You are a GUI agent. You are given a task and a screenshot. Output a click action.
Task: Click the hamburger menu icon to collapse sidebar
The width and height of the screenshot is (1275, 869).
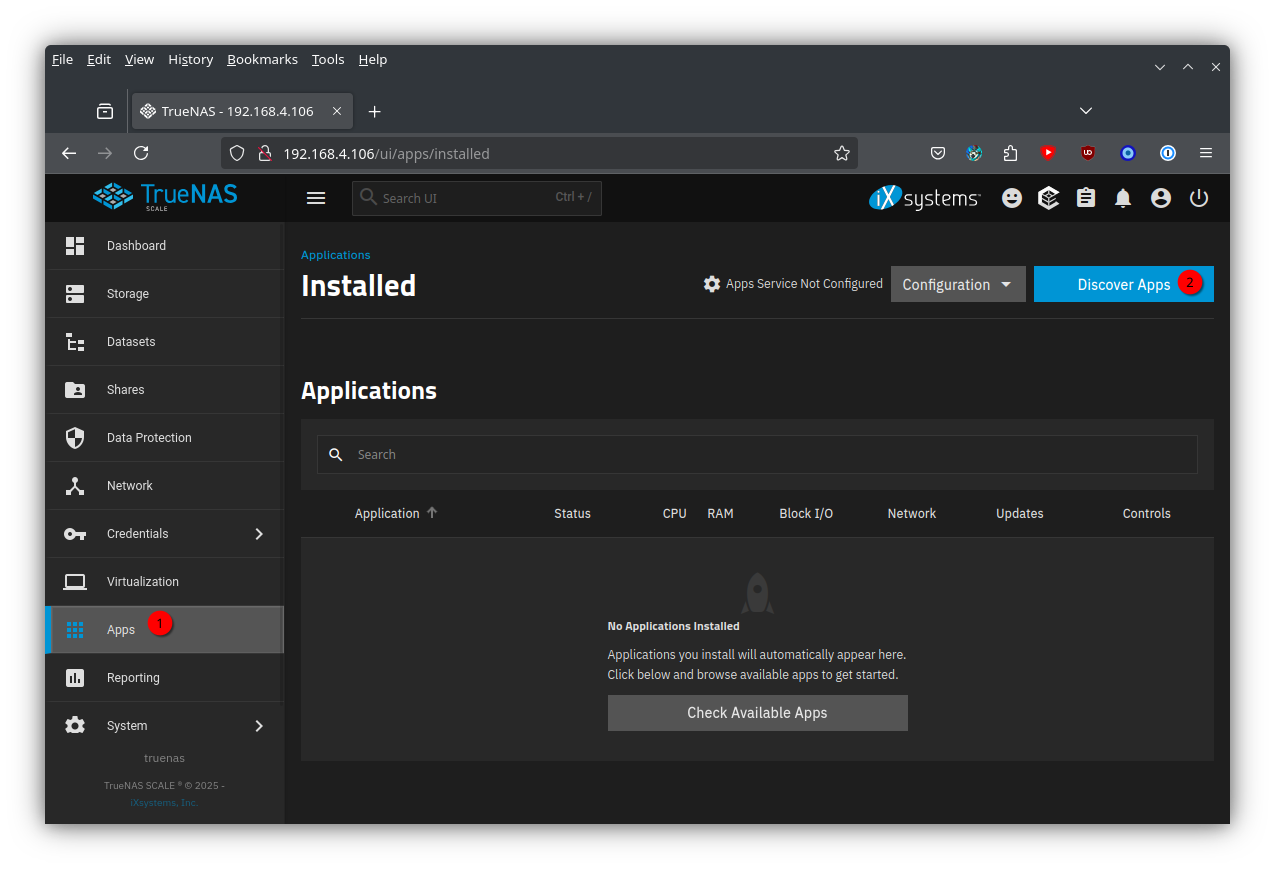pyautogui.click(x=316, y=198)
